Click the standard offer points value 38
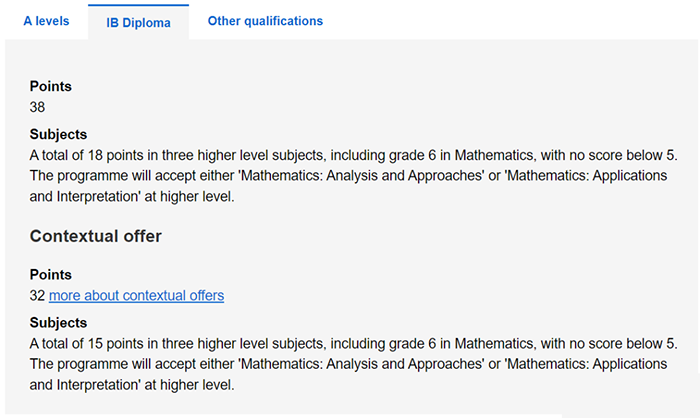This screenshot has width=700, height=418. pyautogui.click(x=38, y=106)
